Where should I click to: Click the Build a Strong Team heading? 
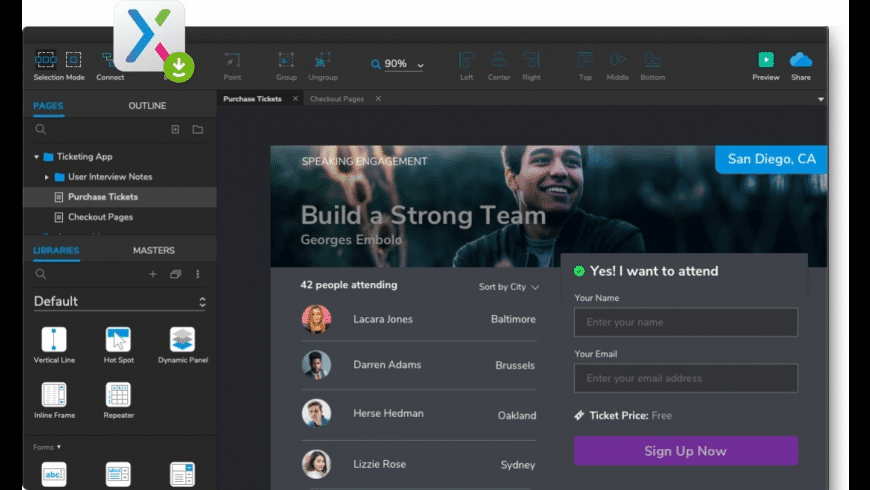click(x=423, y=215)
